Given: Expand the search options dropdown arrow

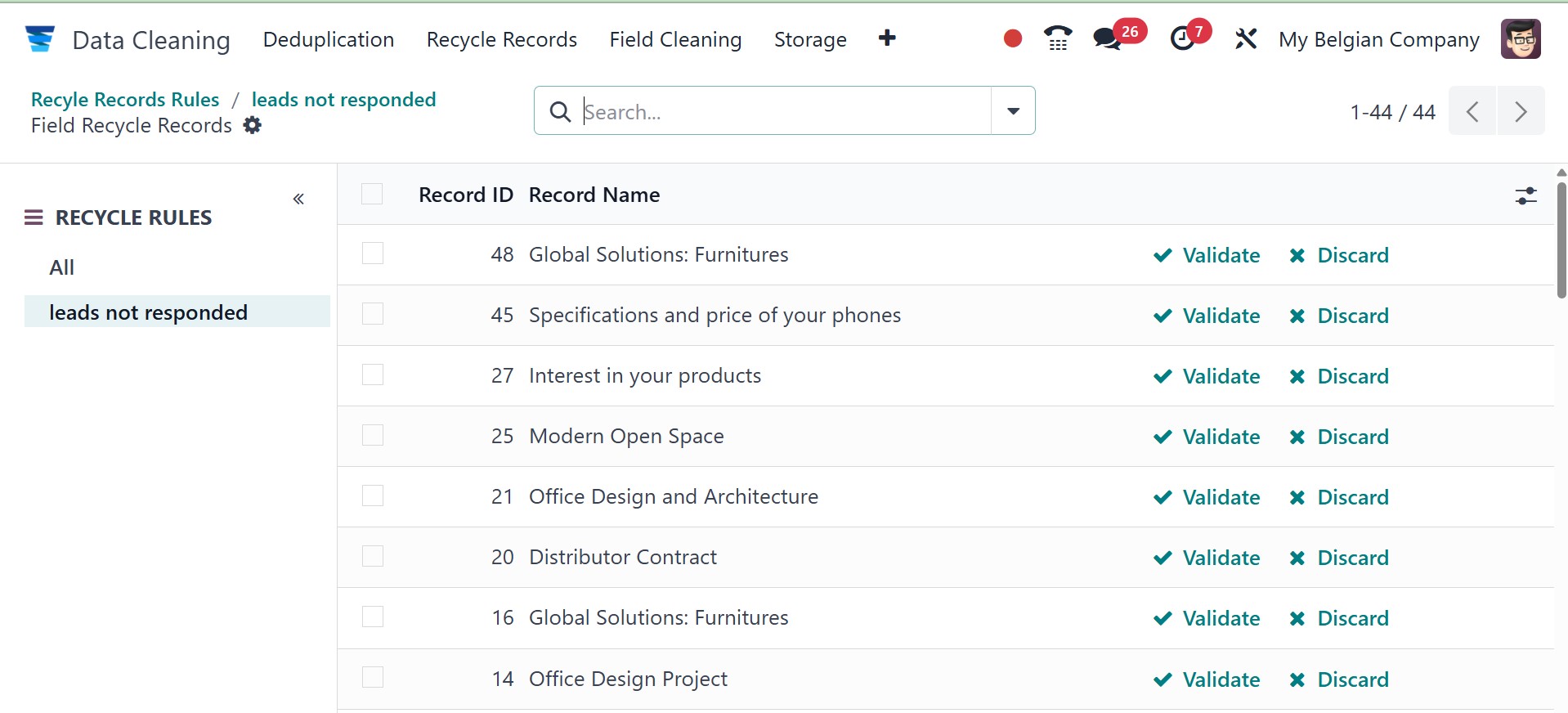Looking at the screenshot, I should (x=1013, y=110).
